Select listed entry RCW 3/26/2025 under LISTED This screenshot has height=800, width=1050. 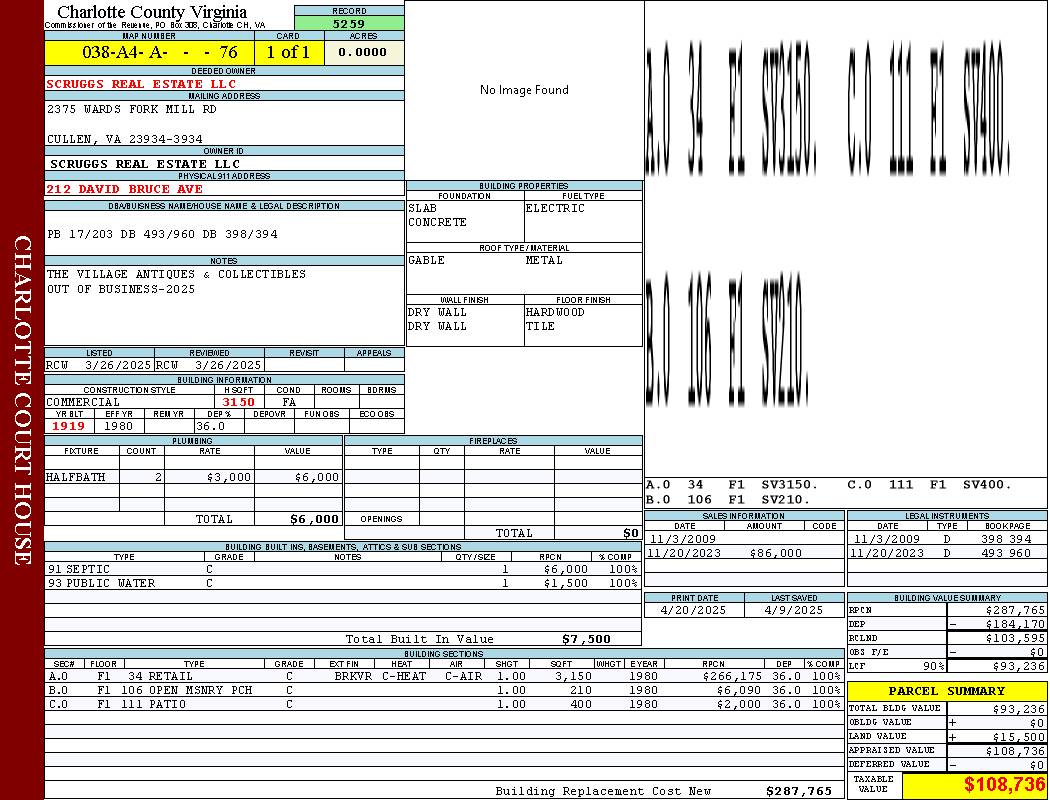coord(99,366)
